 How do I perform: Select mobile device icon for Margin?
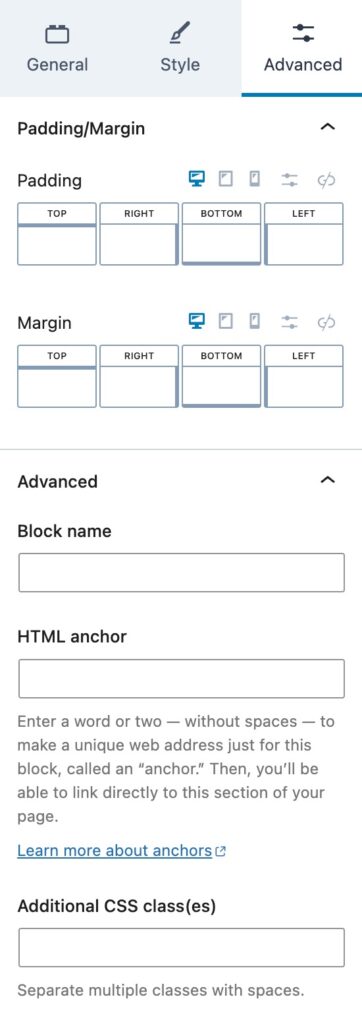pyautogui.click(x=255, y=321)
